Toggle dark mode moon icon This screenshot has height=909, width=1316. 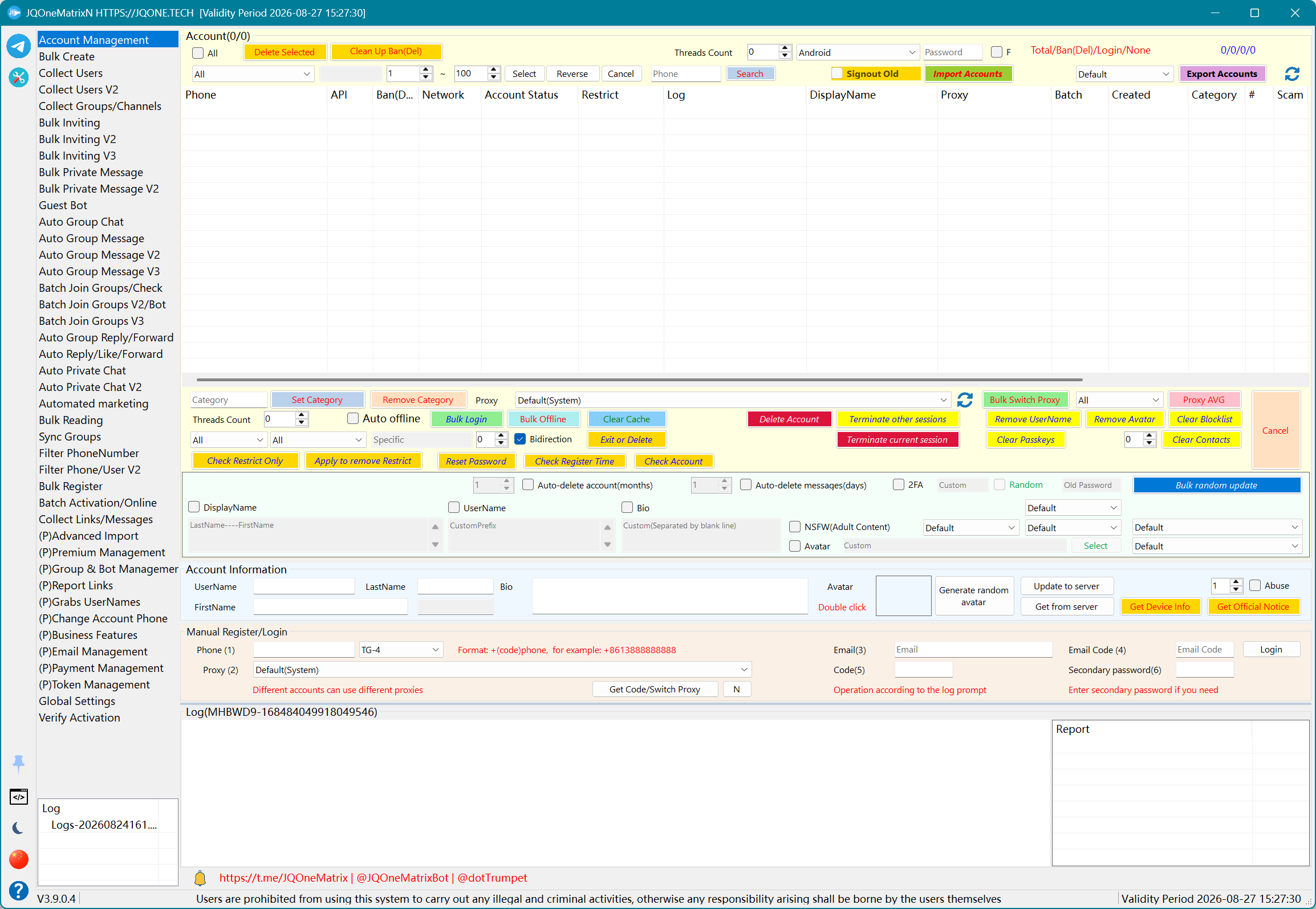coord(18,828)
